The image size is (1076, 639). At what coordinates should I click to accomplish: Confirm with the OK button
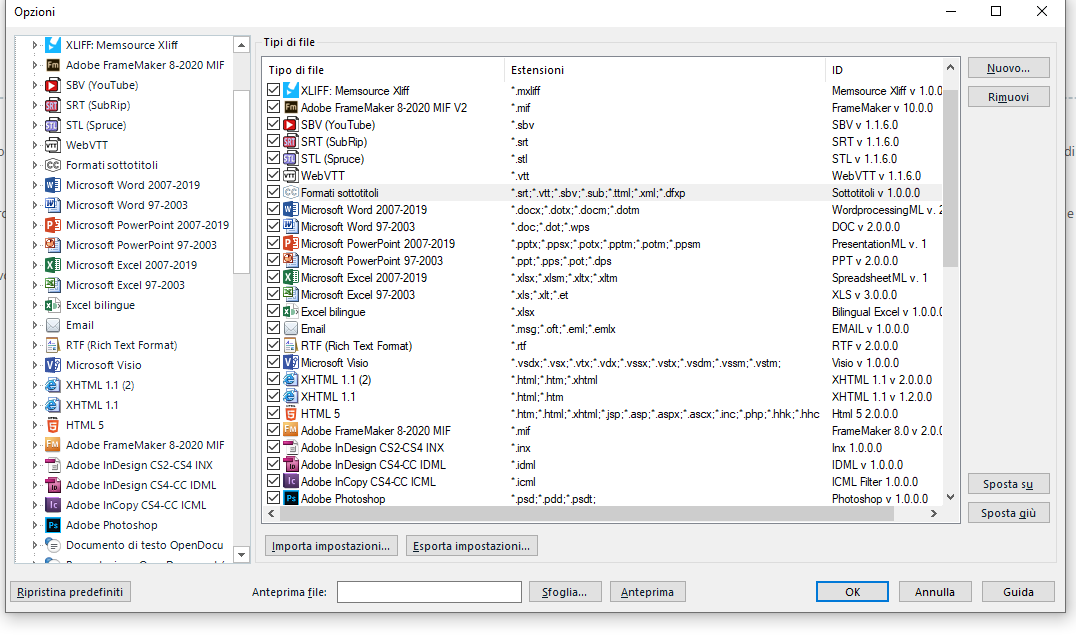coord(852,592)
